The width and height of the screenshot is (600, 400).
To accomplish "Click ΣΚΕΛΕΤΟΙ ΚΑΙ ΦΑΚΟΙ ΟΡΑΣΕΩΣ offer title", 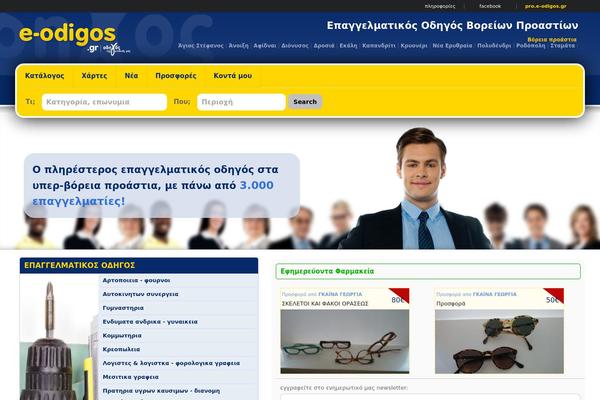I will coord(325,304).
